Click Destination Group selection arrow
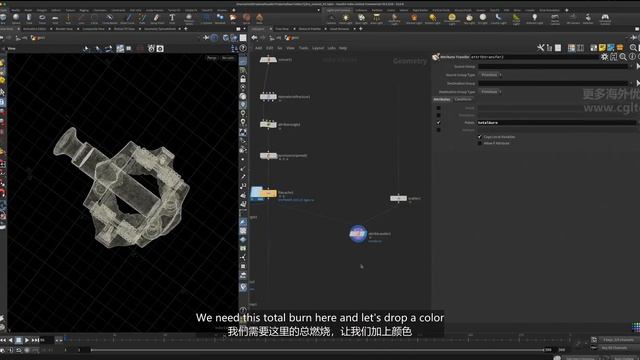Screen dimensions: 640x360 coord(638,83)
